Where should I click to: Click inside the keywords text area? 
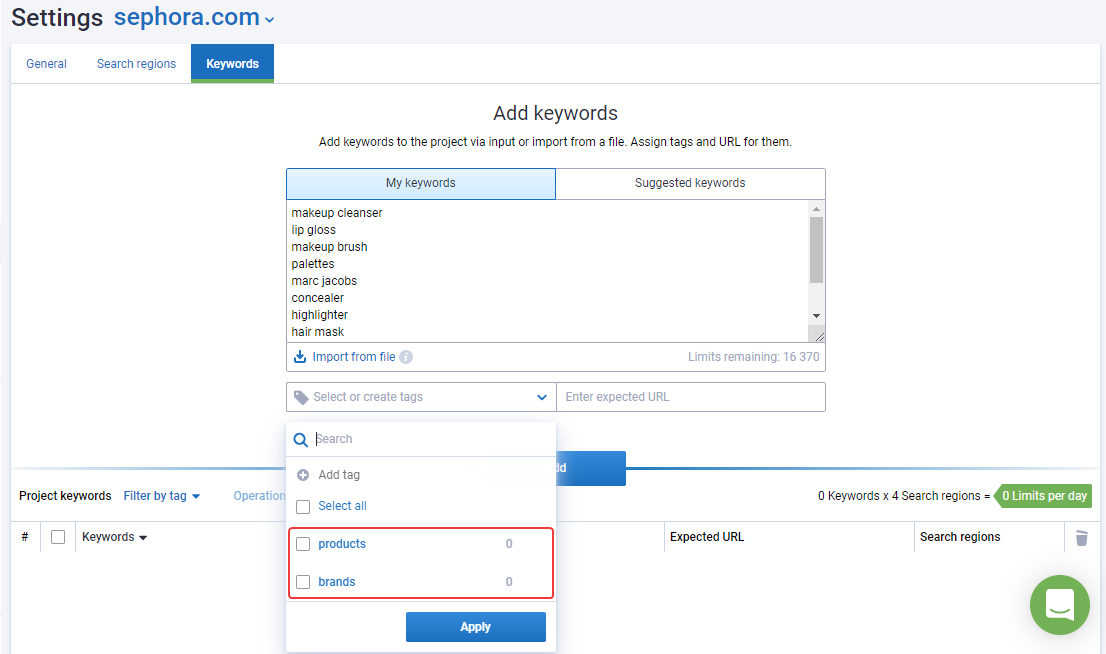(548, 272)
